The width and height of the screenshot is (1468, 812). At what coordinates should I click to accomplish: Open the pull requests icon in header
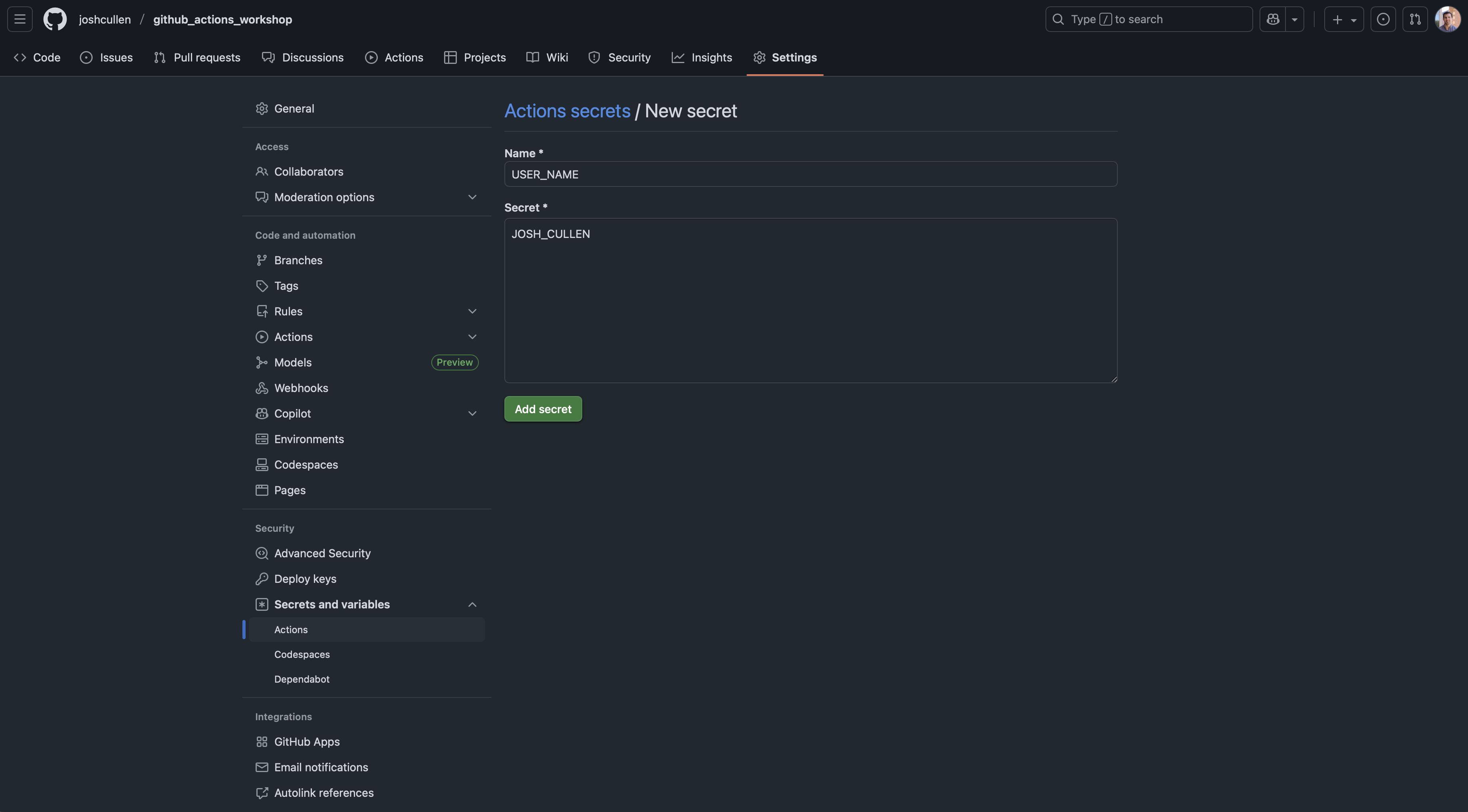(1415, 20)
